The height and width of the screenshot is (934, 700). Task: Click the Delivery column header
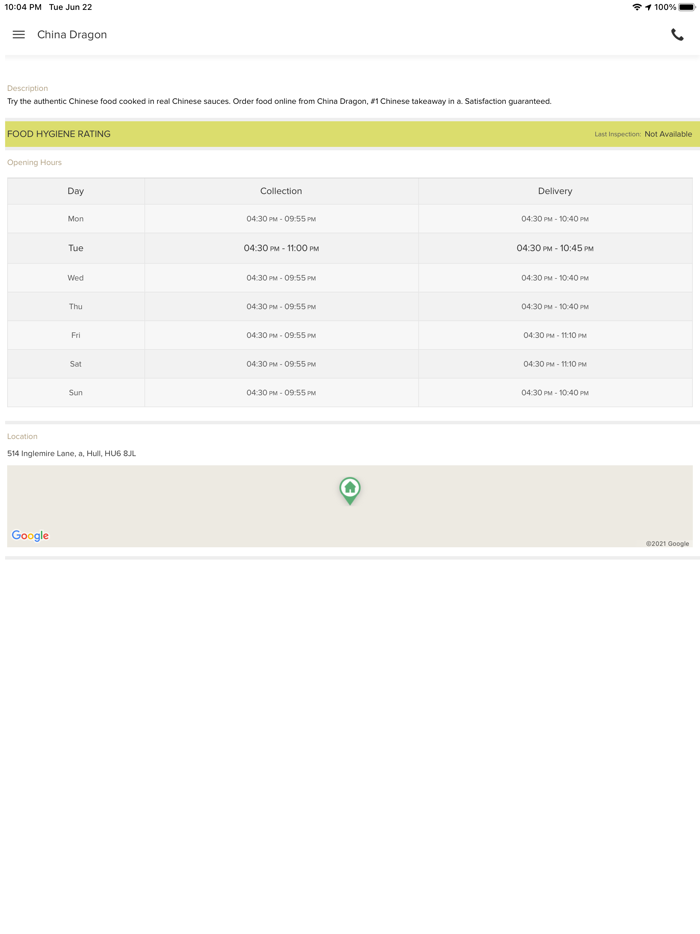pos(555,191)
